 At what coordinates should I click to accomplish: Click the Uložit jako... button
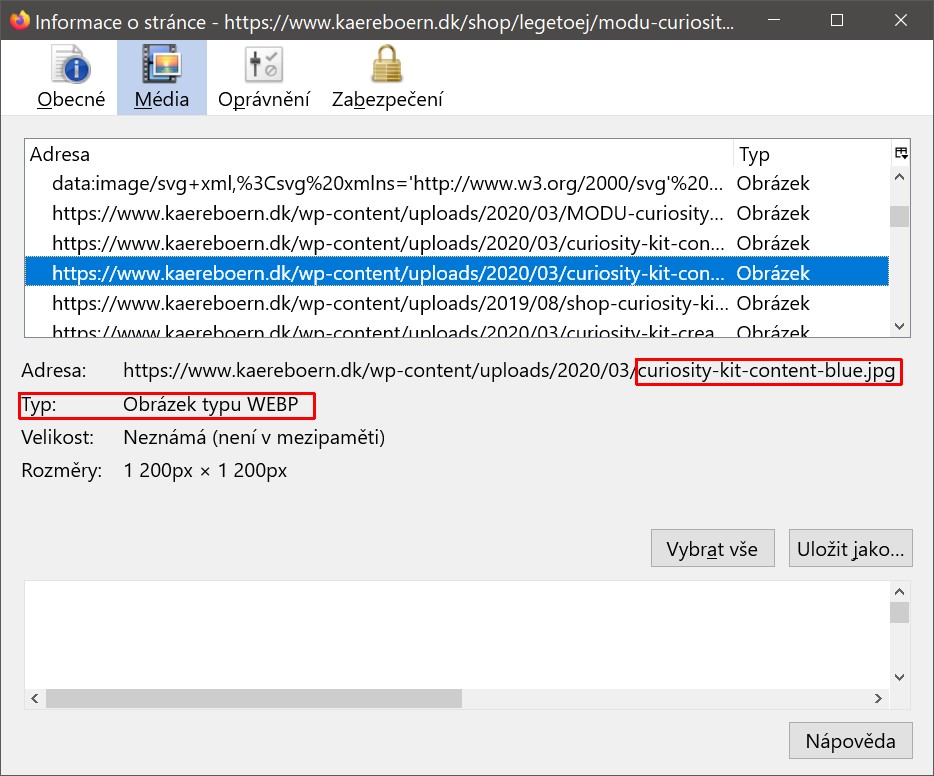click(x=851, y=548)
